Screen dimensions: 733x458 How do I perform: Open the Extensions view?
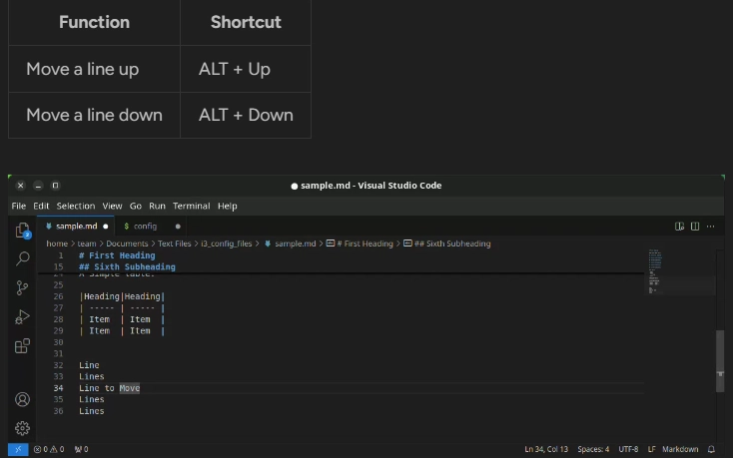click(x=22, y=346)
